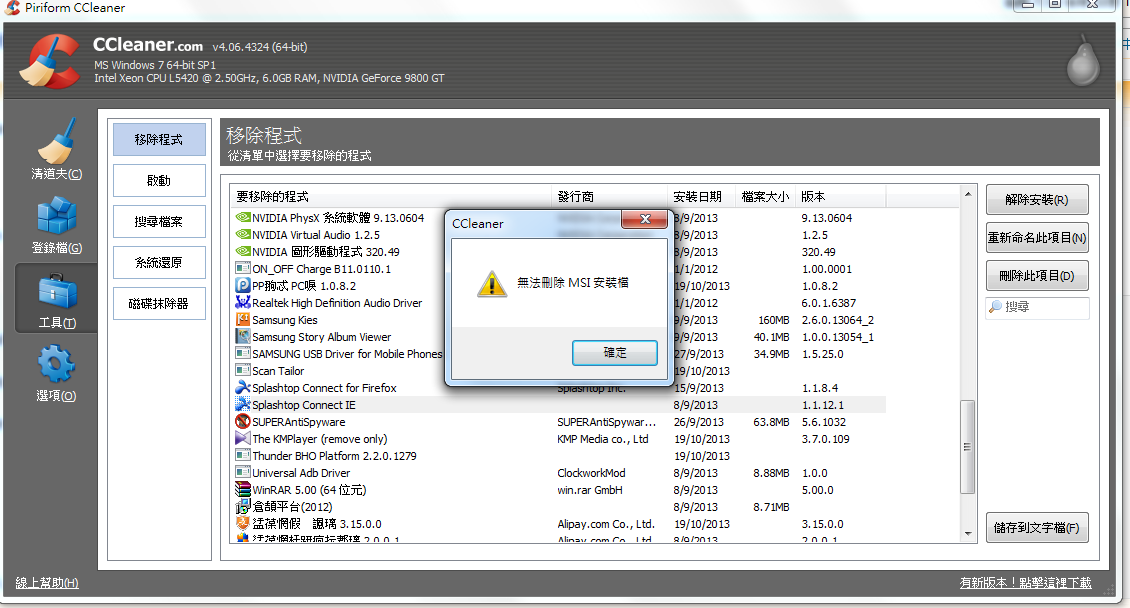This screenshot has width=1130, height=608.
Task: Click the Universal Adb Driver icon
Action: pyautogui.click(x=243, y=473)
